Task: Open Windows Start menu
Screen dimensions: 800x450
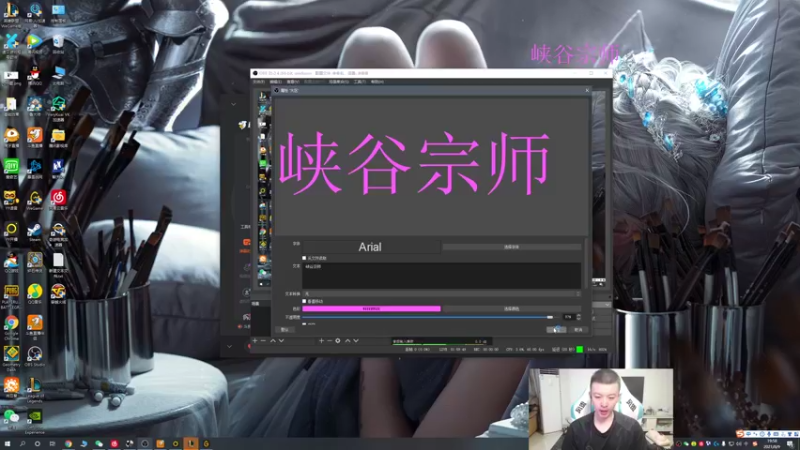Action: [x=7, y=444]
